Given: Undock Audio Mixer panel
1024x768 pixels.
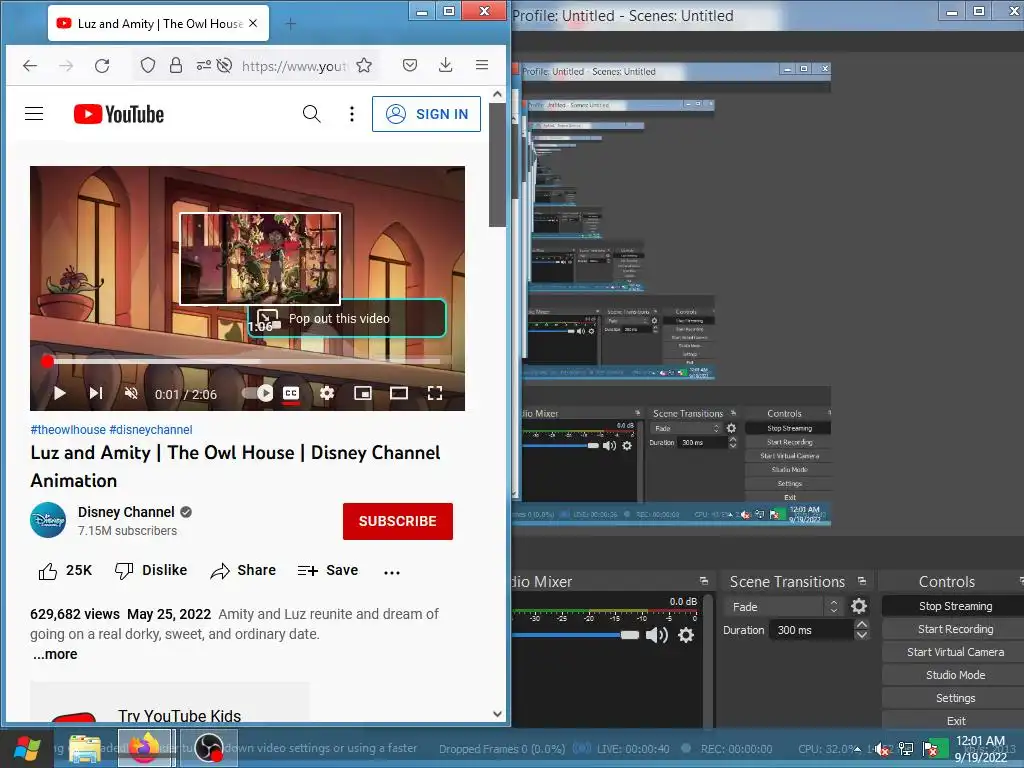Looking at the screenshot, I should (703, 581).
